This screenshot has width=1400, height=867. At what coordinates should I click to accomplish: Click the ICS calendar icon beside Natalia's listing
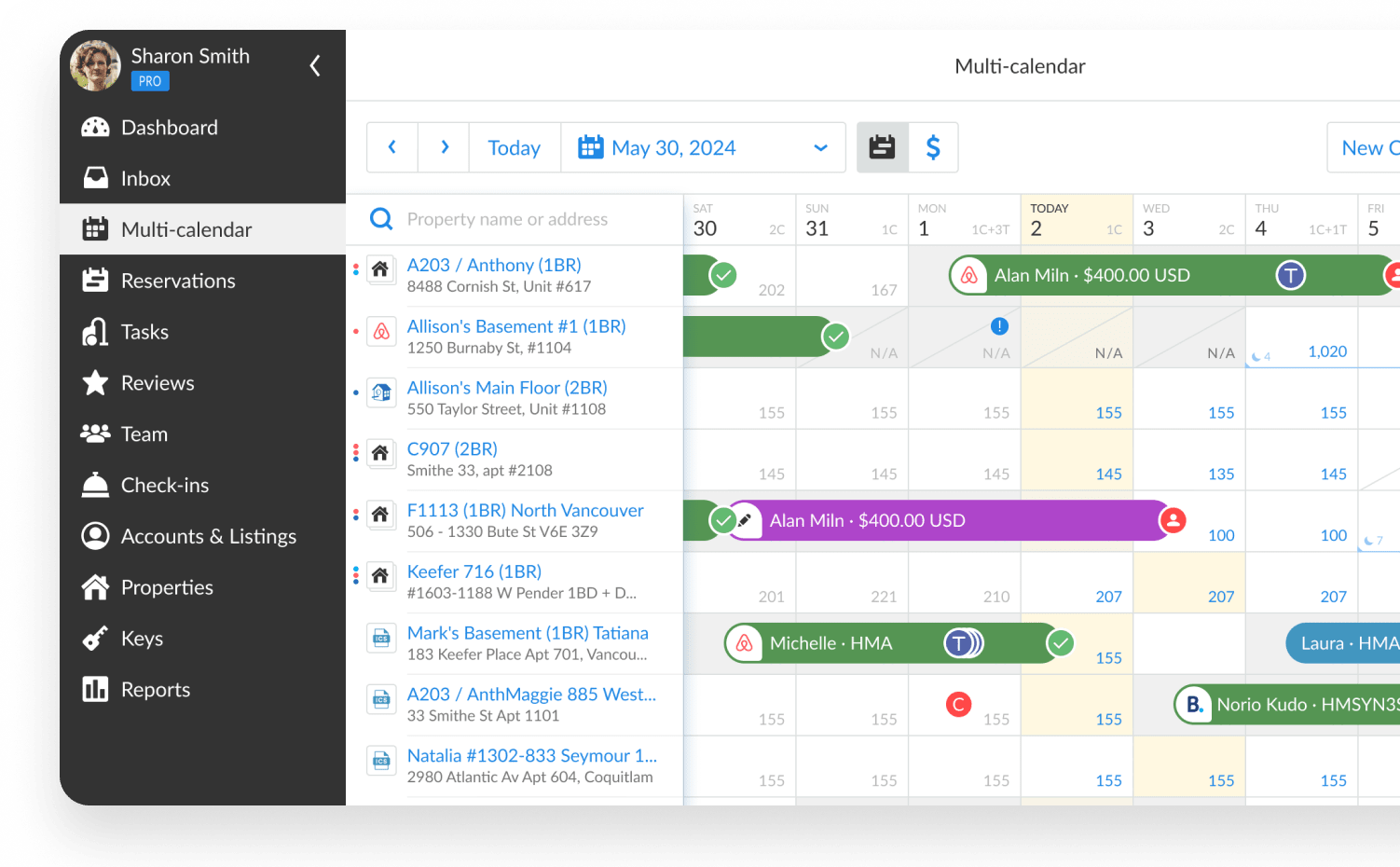381,760
